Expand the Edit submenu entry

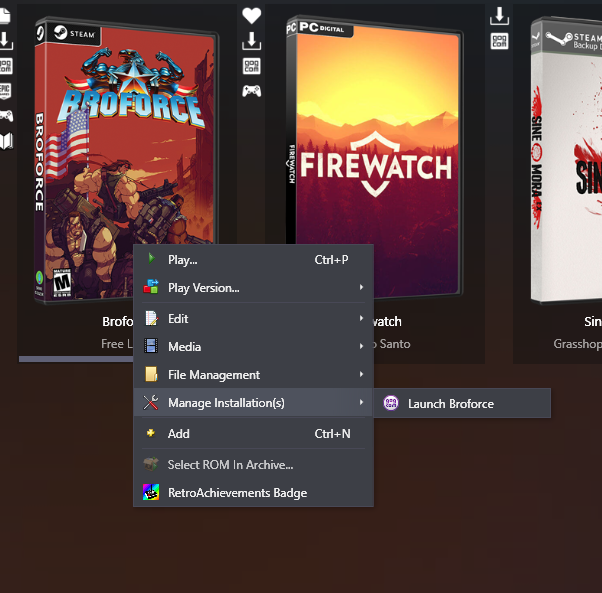253,319
